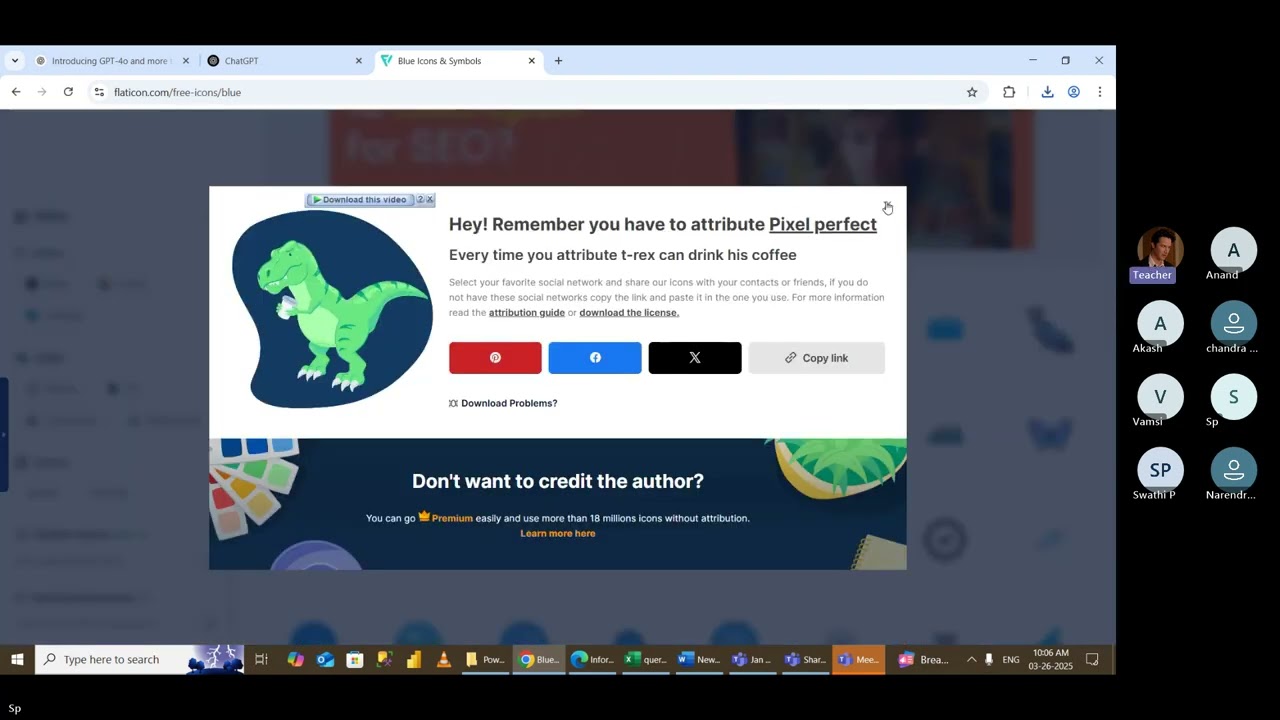Open the attribution guide link
Screen dimensions: 1280x720
pyautogui.click(x=527, y=313)
